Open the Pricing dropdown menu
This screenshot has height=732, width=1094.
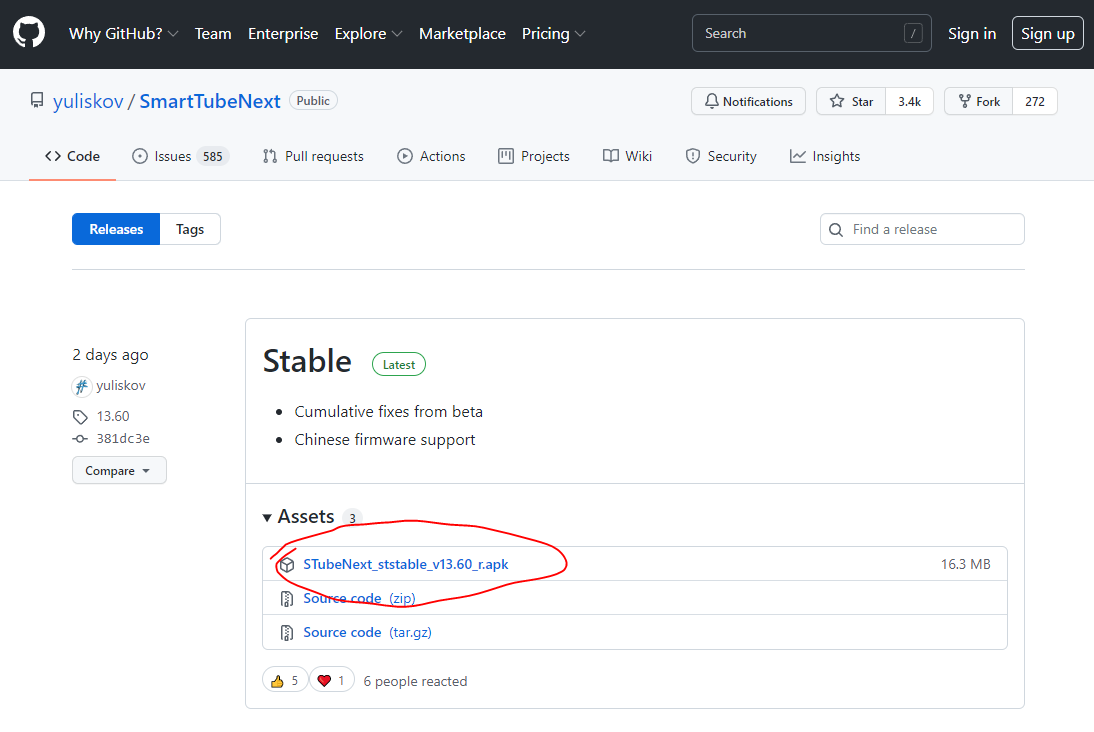pyautogui.click(x=553, y=33)
